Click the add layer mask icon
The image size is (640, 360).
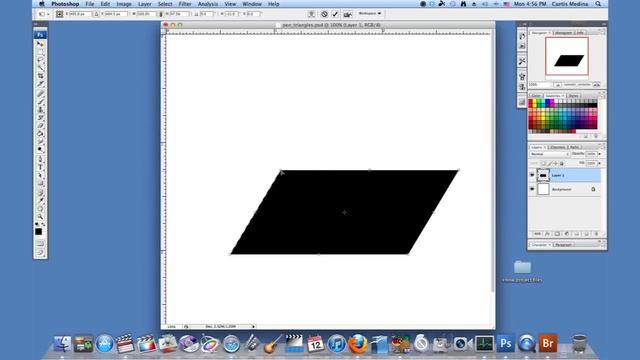[x=557, y=234]
